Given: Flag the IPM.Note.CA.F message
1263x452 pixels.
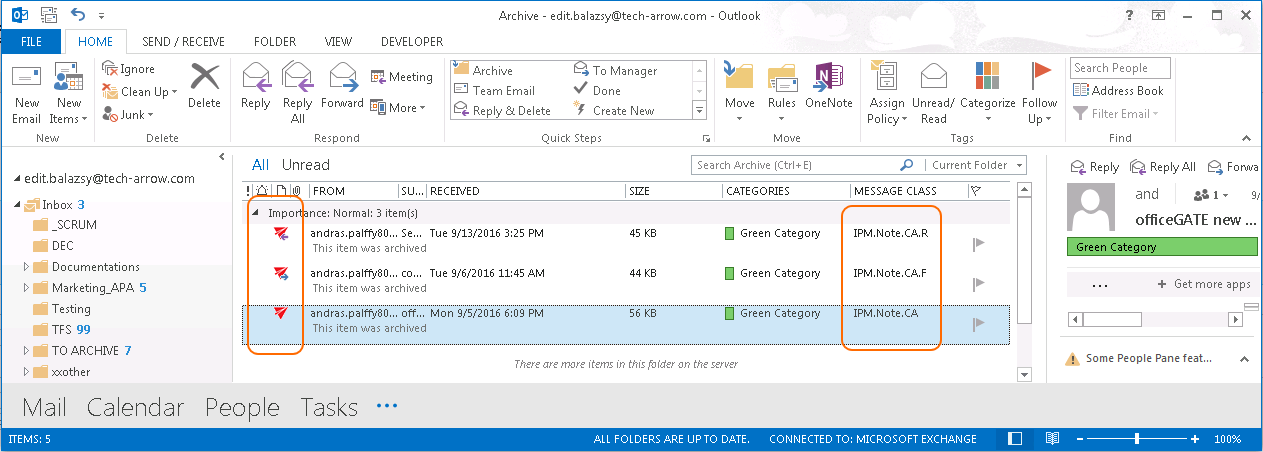Looking at the screenshot, I should pyautogui.click(x=979, y=284).
